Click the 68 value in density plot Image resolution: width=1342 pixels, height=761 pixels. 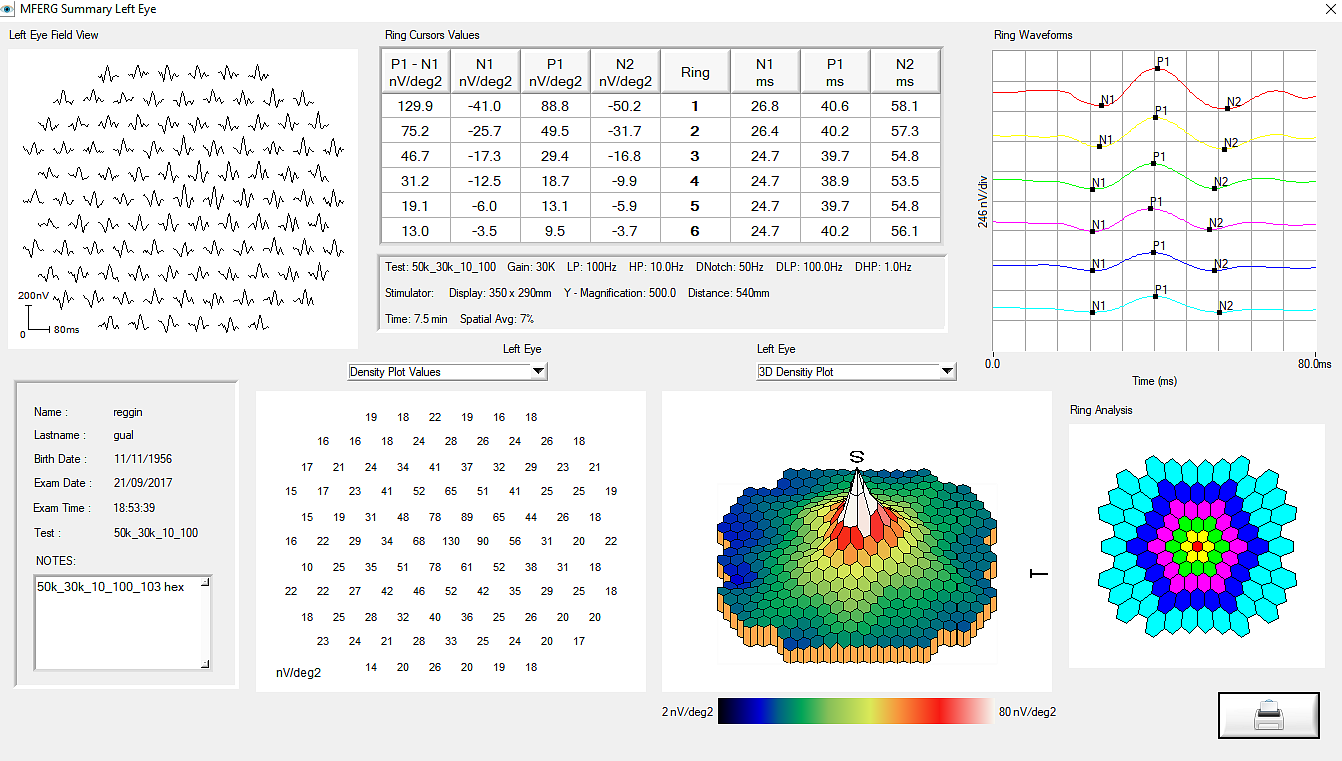coord(419,541)
